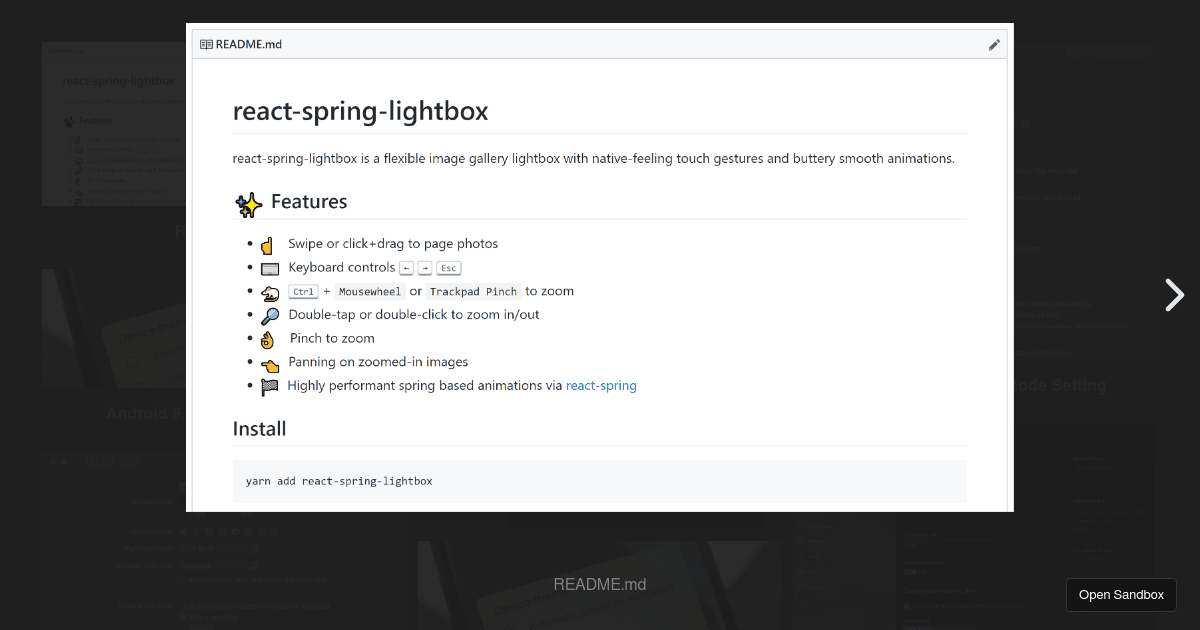1200x630 pixels.
Task: Click the yarn add react-spring-lightbox code block
Action: click(x=599, y=481)
